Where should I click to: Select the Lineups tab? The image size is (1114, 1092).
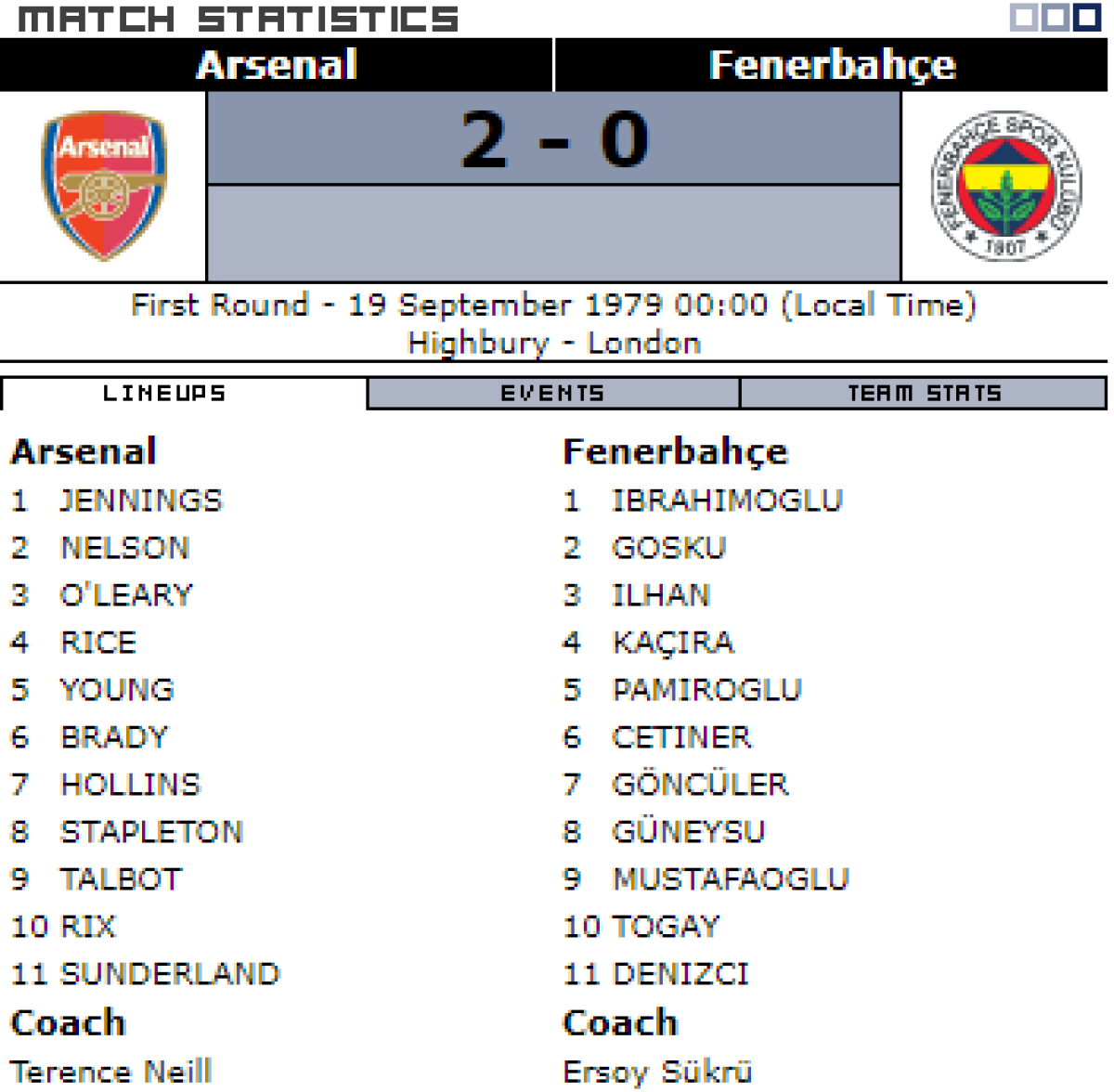click(164, 394)
